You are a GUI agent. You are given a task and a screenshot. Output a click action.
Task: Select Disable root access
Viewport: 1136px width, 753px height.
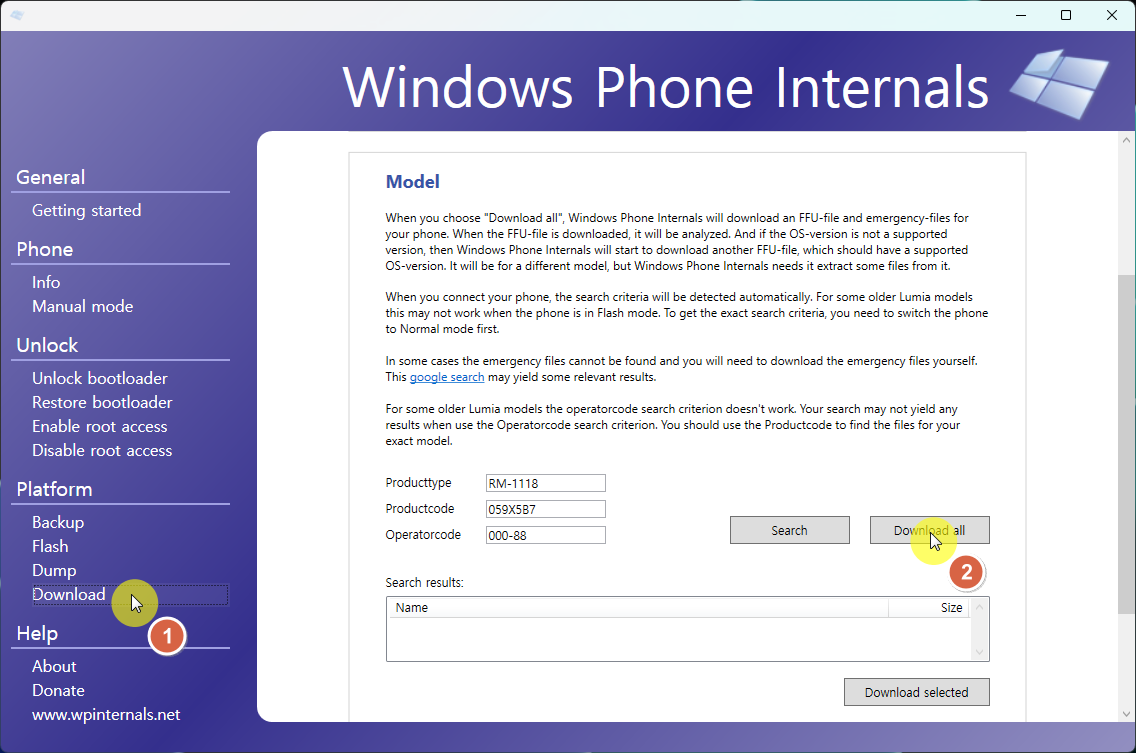click(x=102, y=450)
